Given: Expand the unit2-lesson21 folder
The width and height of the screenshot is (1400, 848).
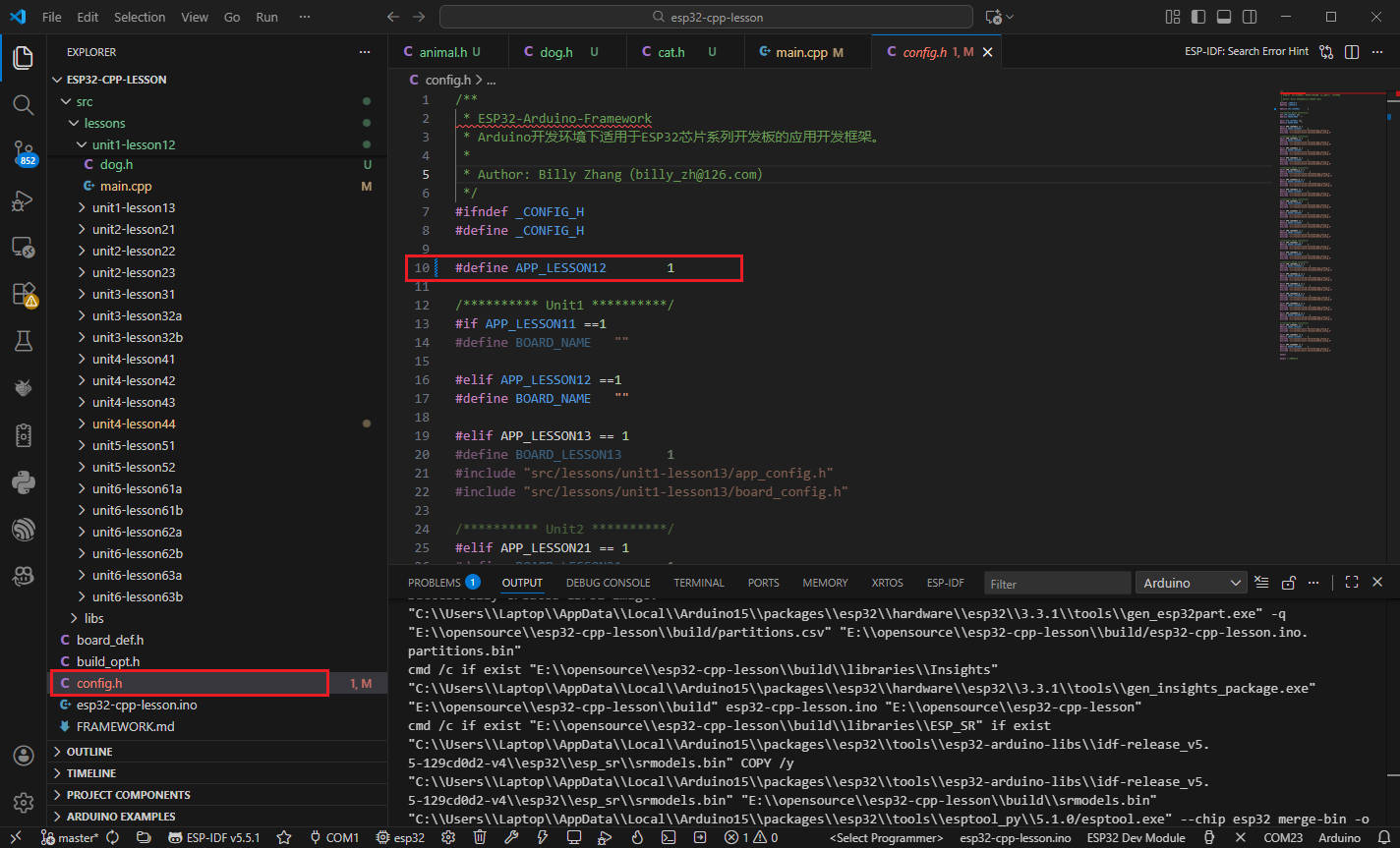Looking at the screenshot, I should [x=133, y=229].
